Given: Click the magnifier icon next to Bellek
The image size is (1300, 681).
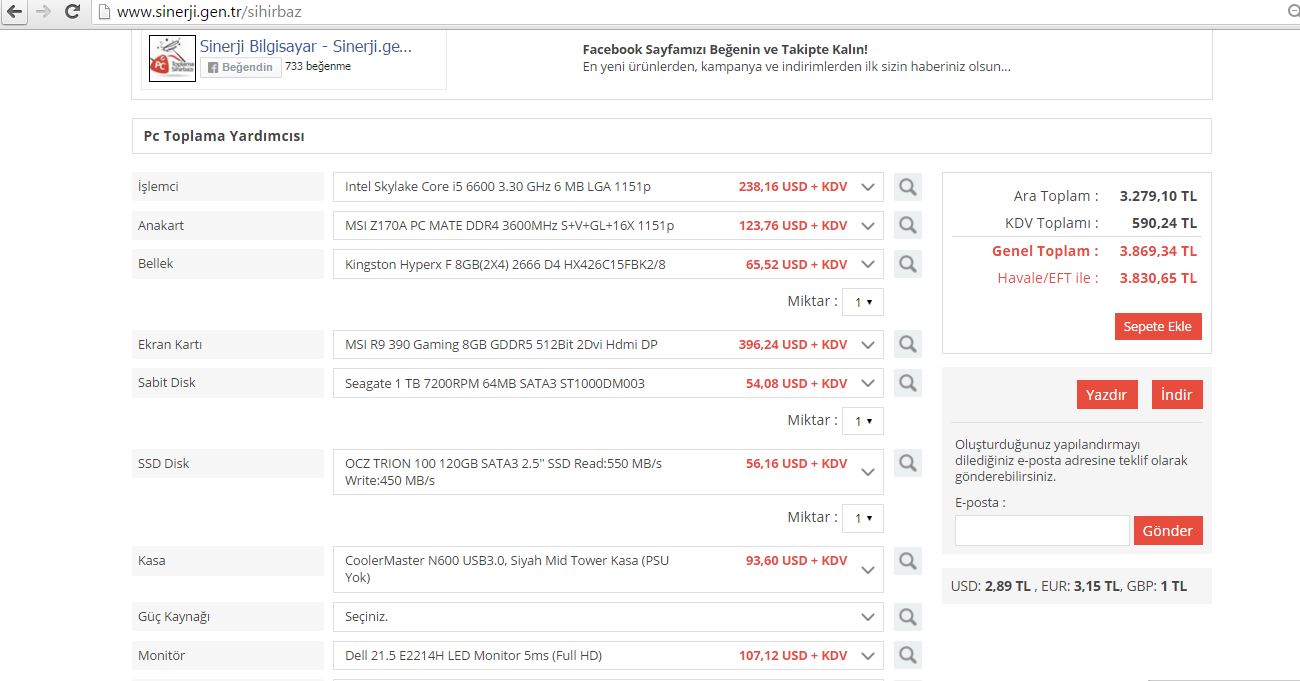Looking at the screenshot, I should (x=908, y=264).
